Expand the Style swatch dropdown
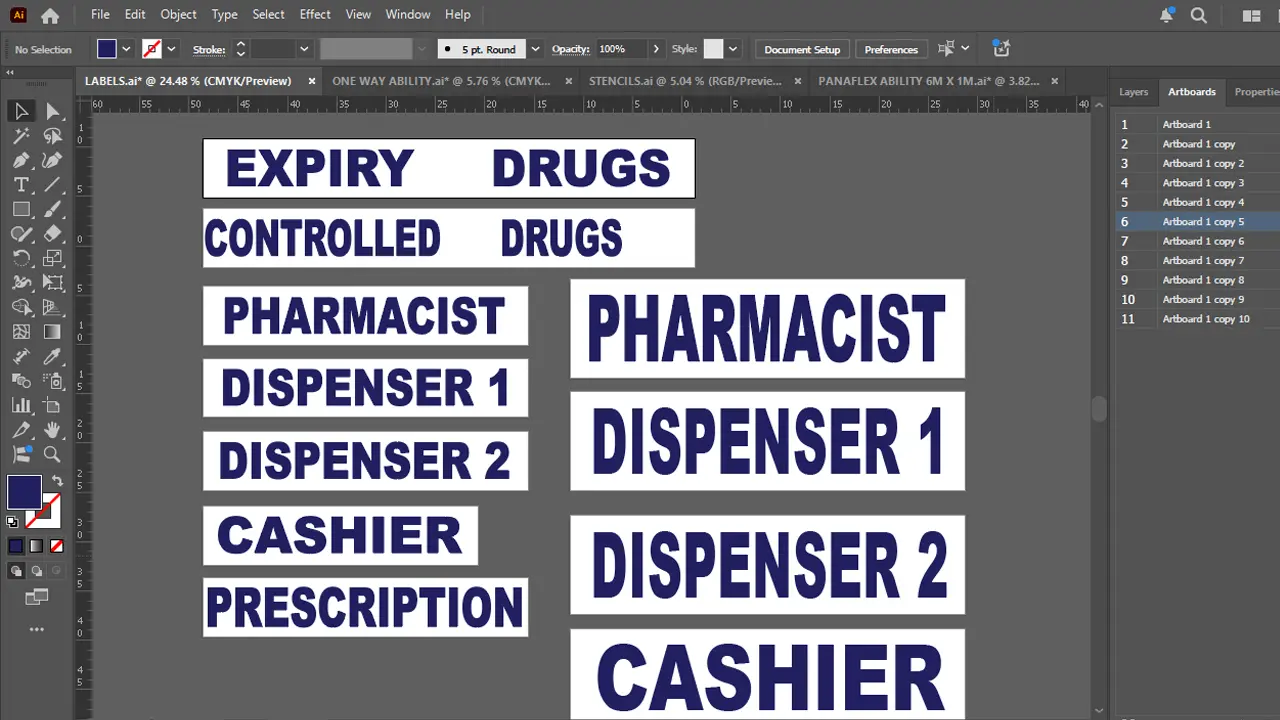This screenshot has height=720, width=1280. (x=733, y=49)
